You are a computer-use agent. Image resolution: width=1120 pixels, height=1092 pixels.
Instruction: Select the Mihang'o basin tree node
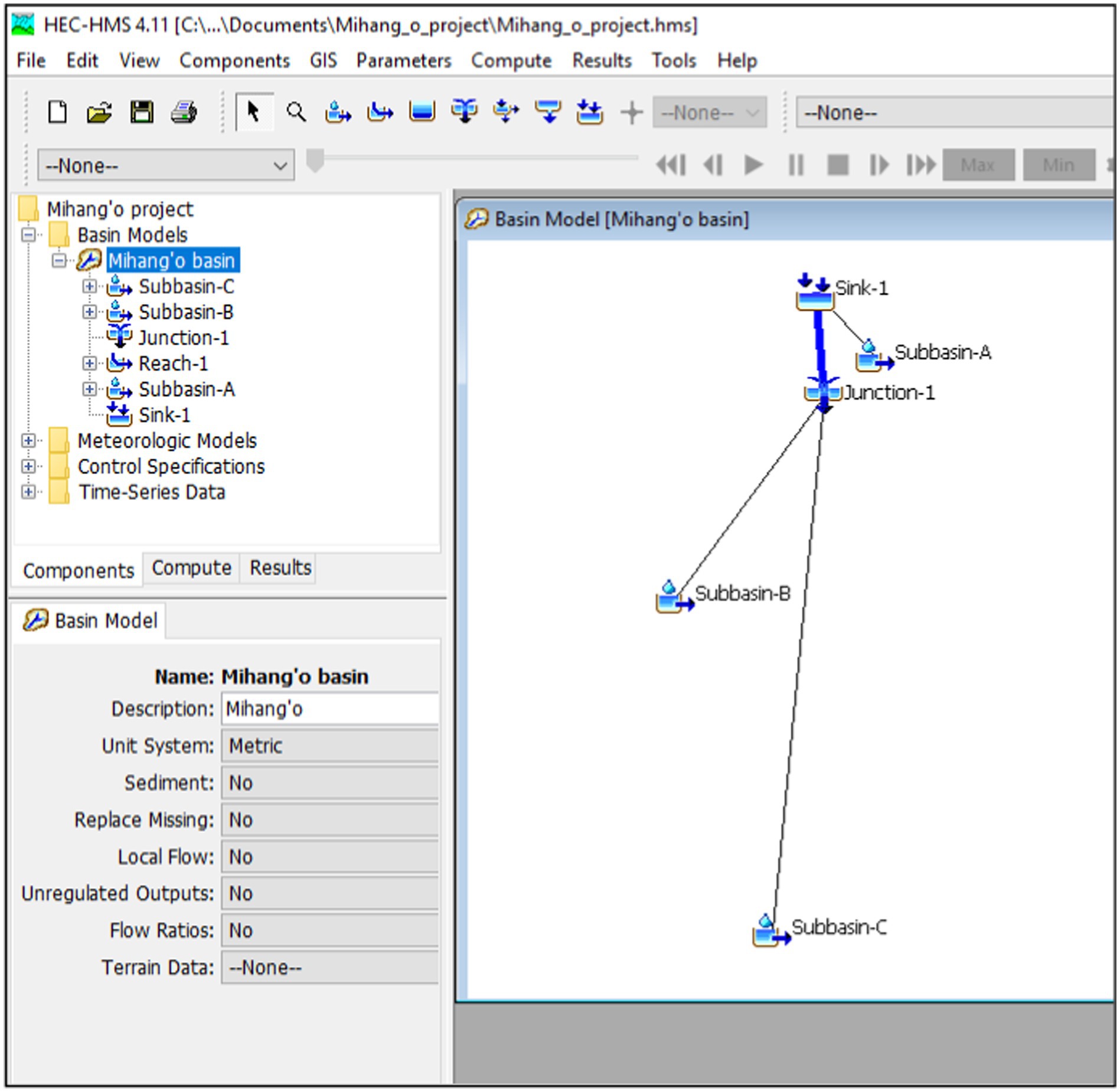click(173, 261)
